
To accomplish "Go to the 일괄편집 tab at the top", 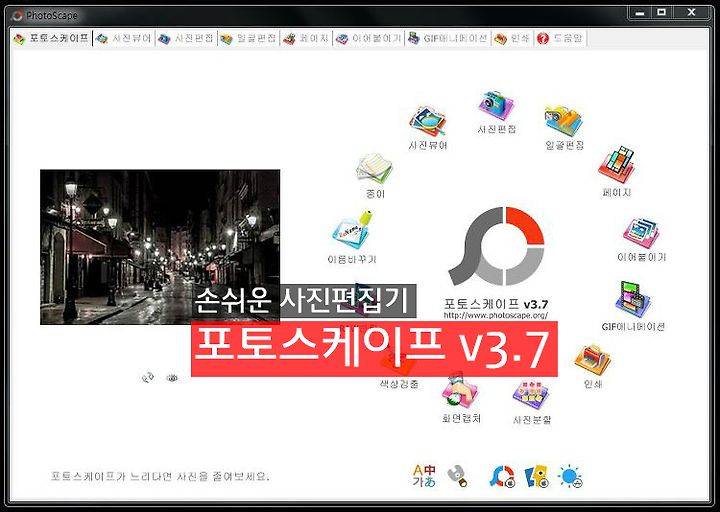I will [248, 39].
